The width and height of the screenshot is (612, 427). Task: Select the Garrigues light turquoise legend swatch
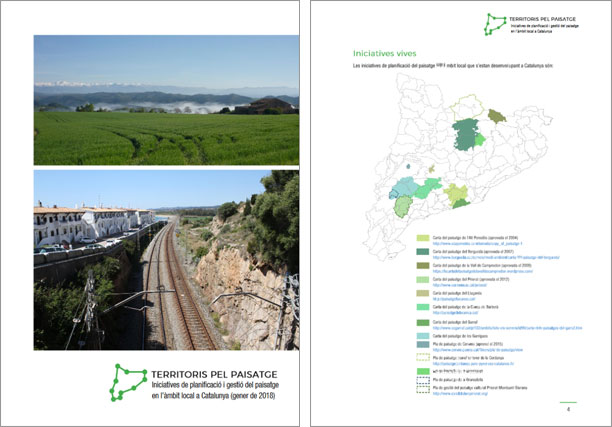pyautogui.click(x=423, y=335)
